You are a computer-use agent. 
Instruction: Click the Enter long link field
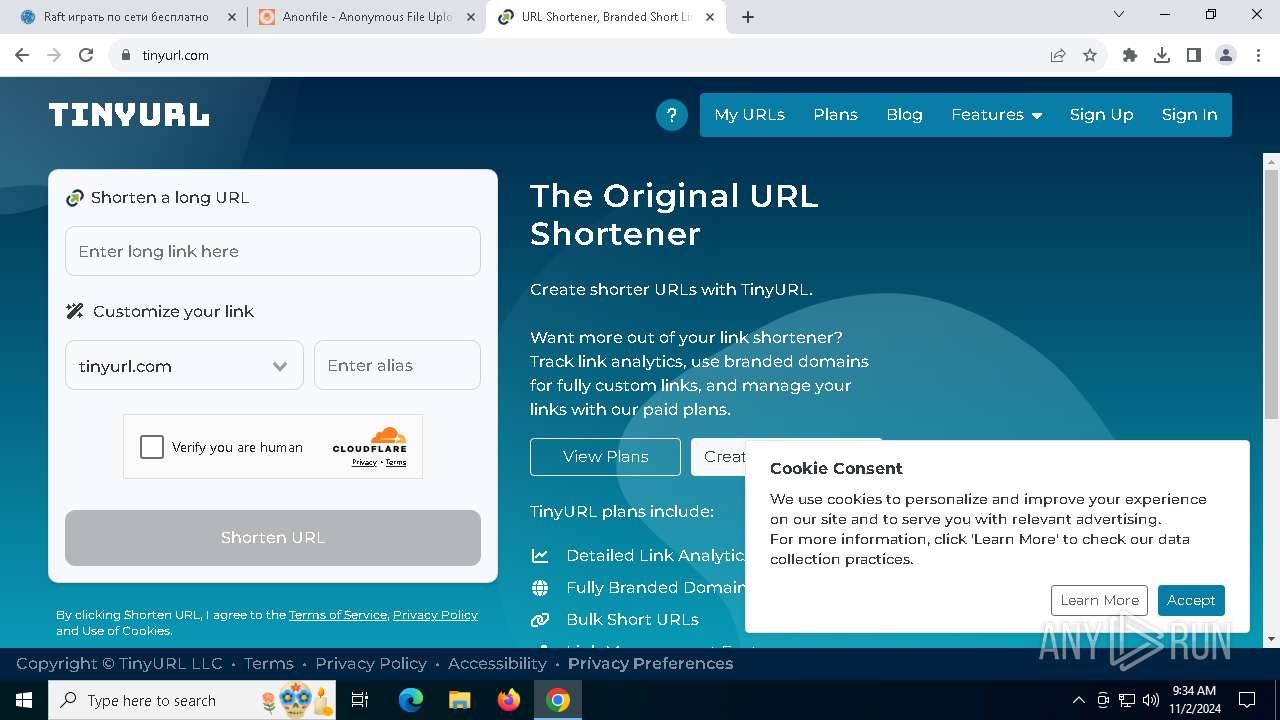pos(273,251)
